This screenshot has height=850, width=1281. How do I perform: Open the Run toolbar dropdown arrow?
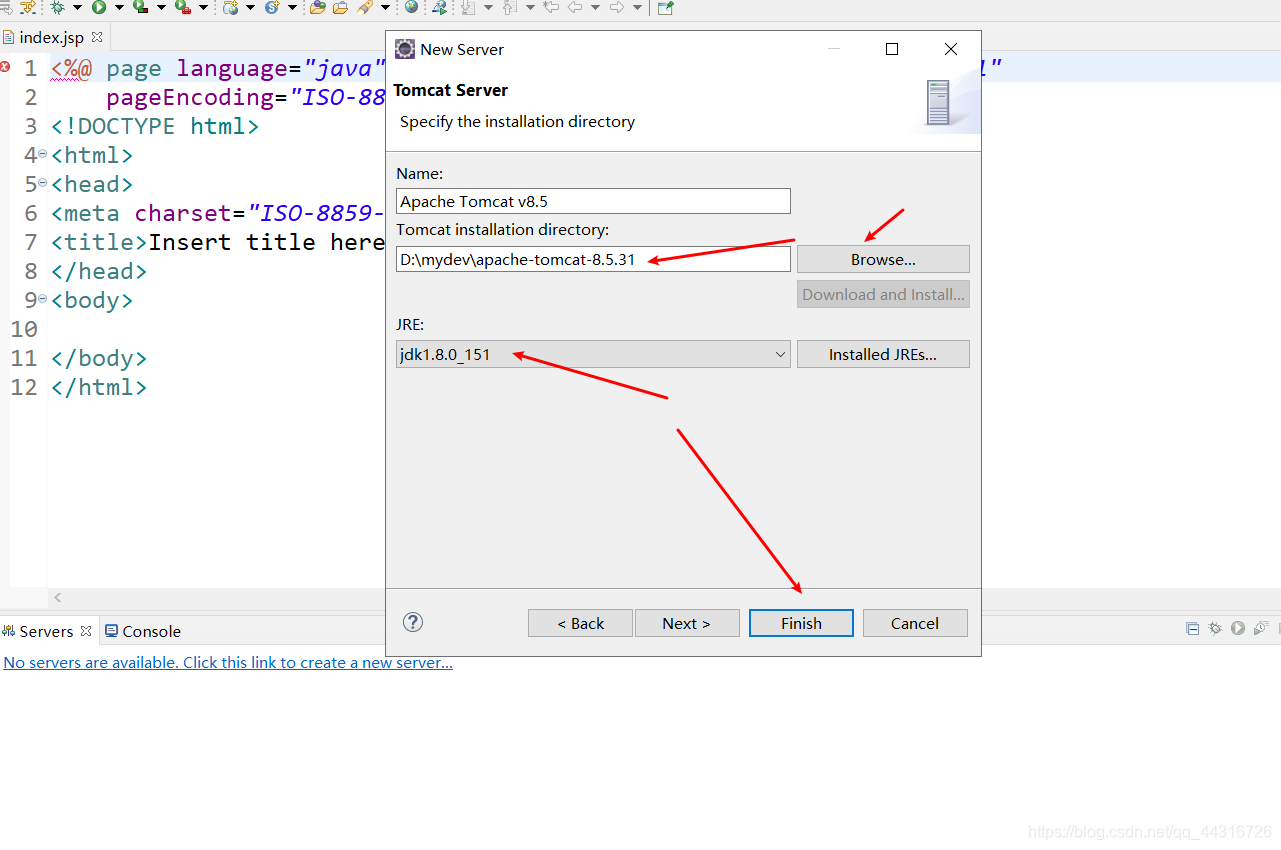coord(119,7)
